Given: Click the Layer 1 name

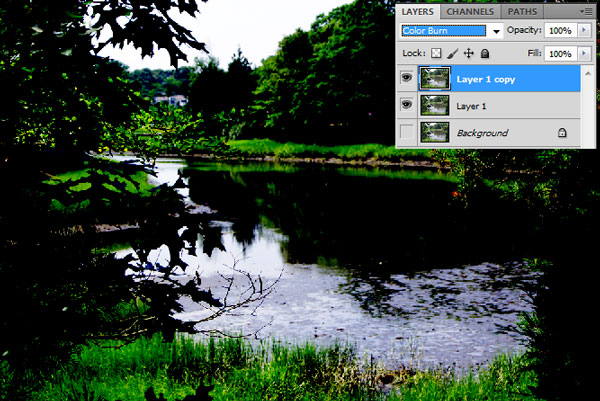Looking at the screenshot, I should 471,106.
